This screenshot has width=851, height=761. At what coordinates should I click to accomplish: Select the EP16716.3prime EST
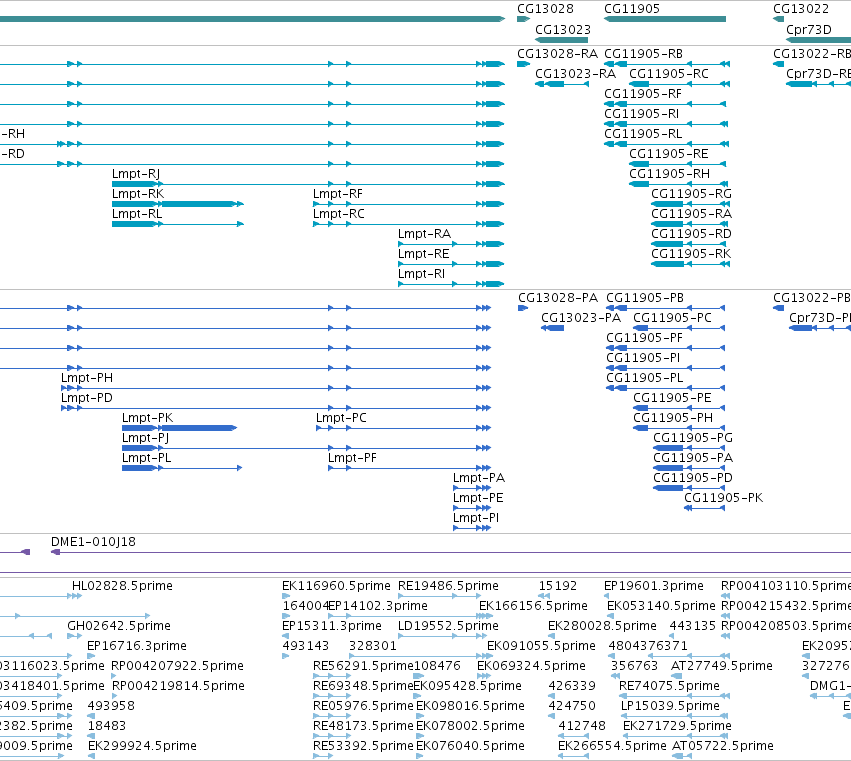click(91, 656)
